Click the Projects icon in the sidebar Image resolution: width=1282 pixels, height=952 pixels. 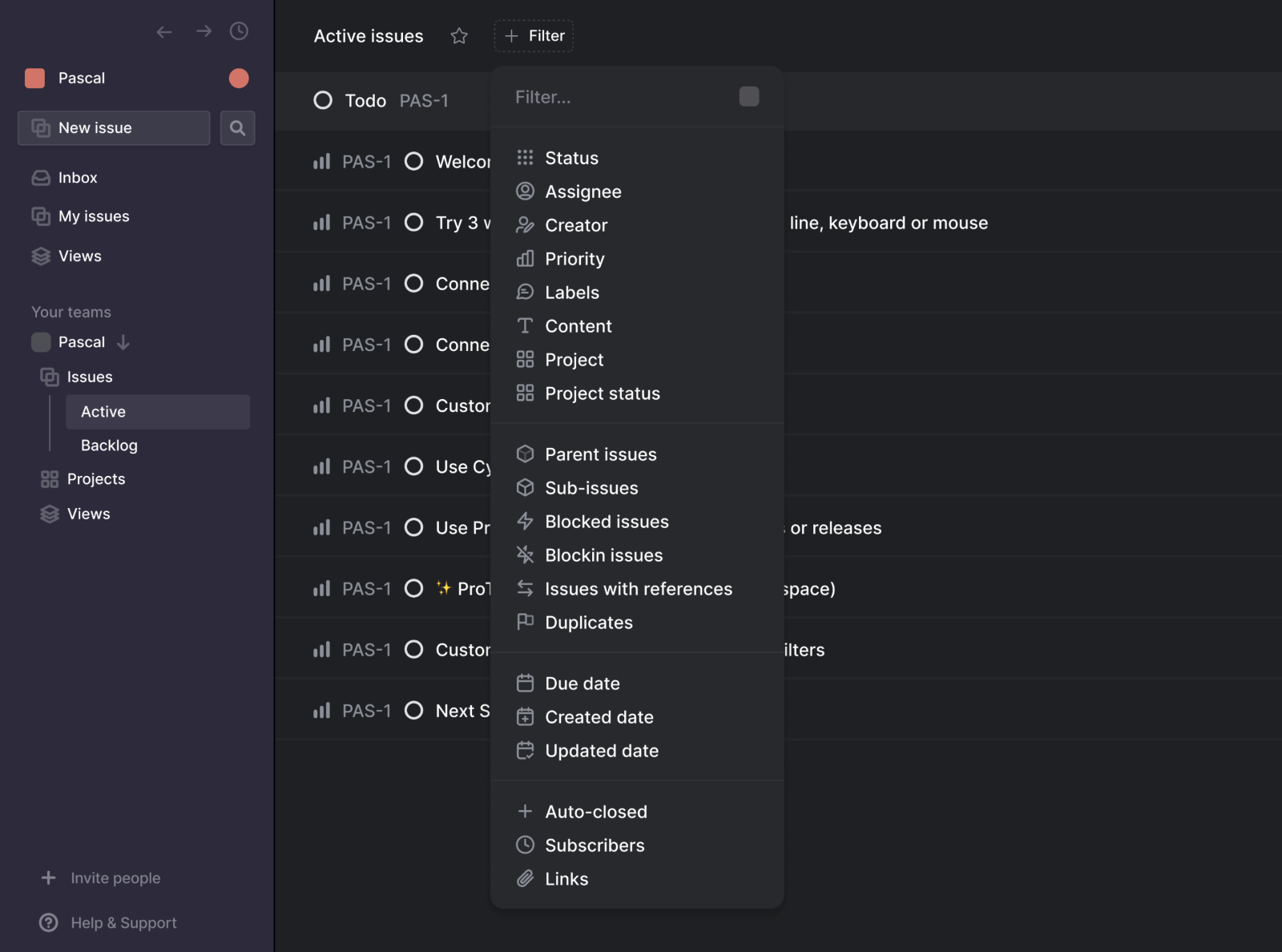47,478
